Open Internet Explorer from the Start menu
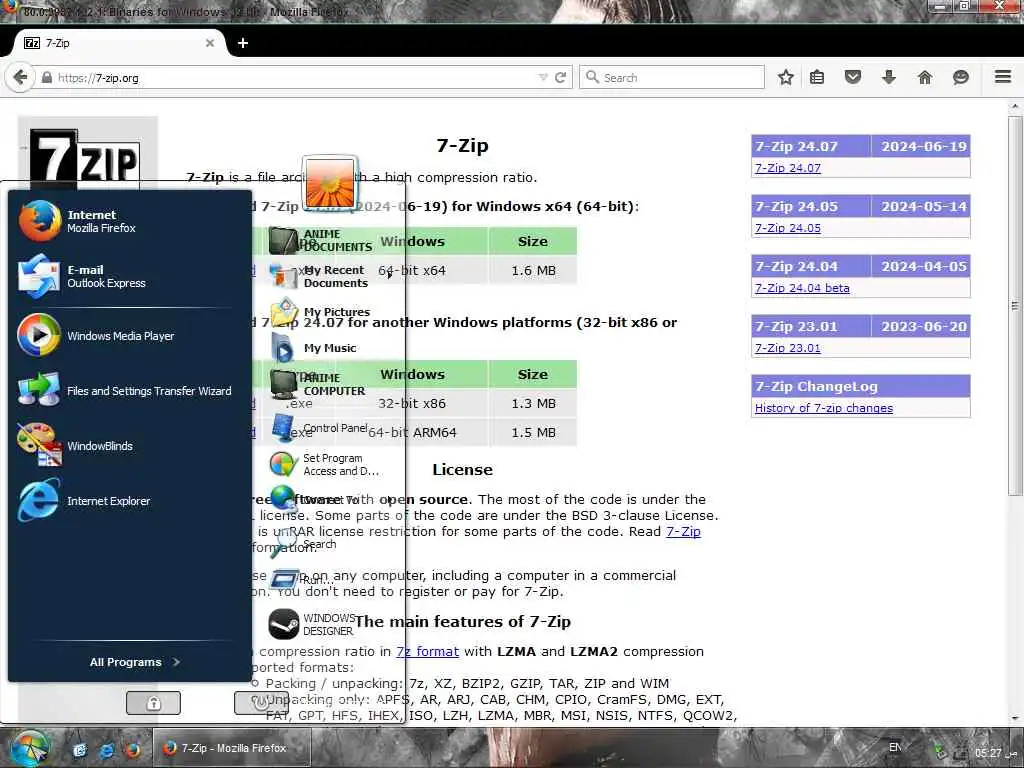 coord(84,501)
